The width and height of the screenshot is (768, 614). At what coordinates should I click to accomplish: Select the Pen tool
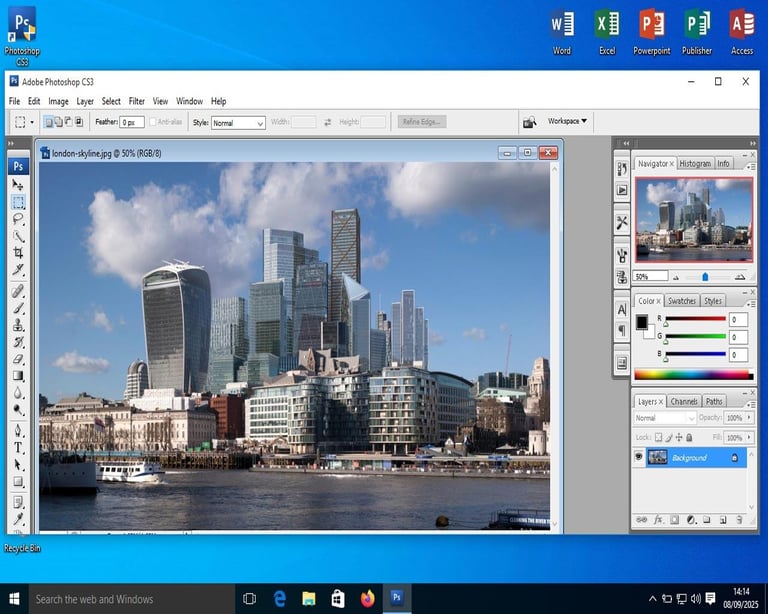click(x=18, y=431)
